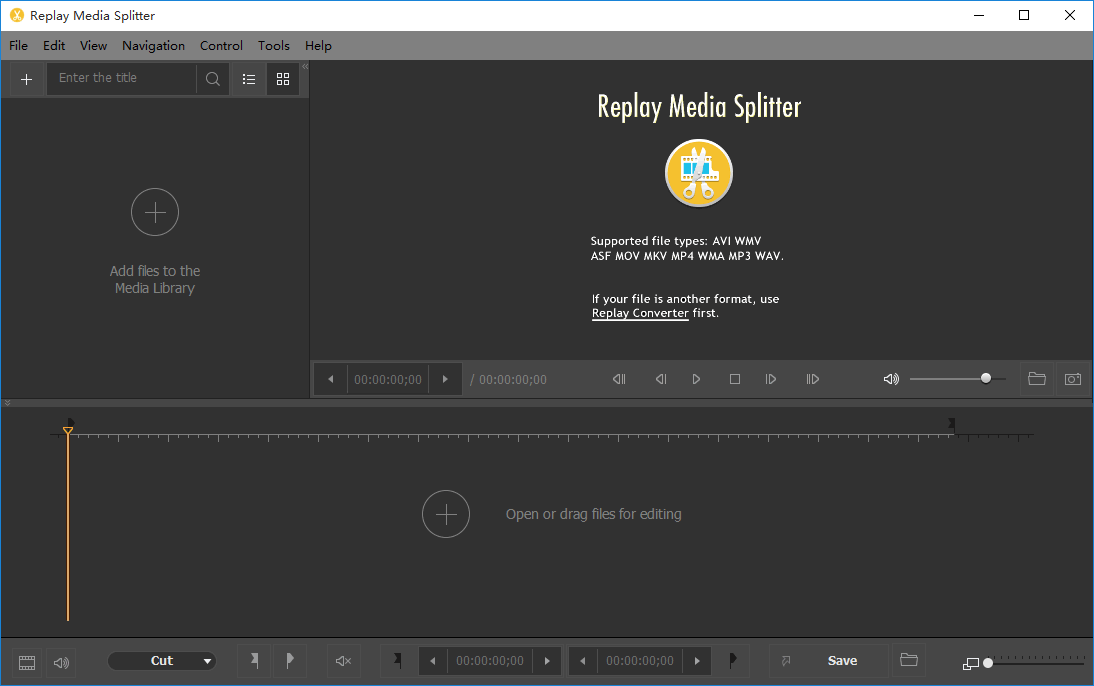Take a snapshot with the camera icon
This screenshot has width=1094, height=686.
click(1072, 379)
